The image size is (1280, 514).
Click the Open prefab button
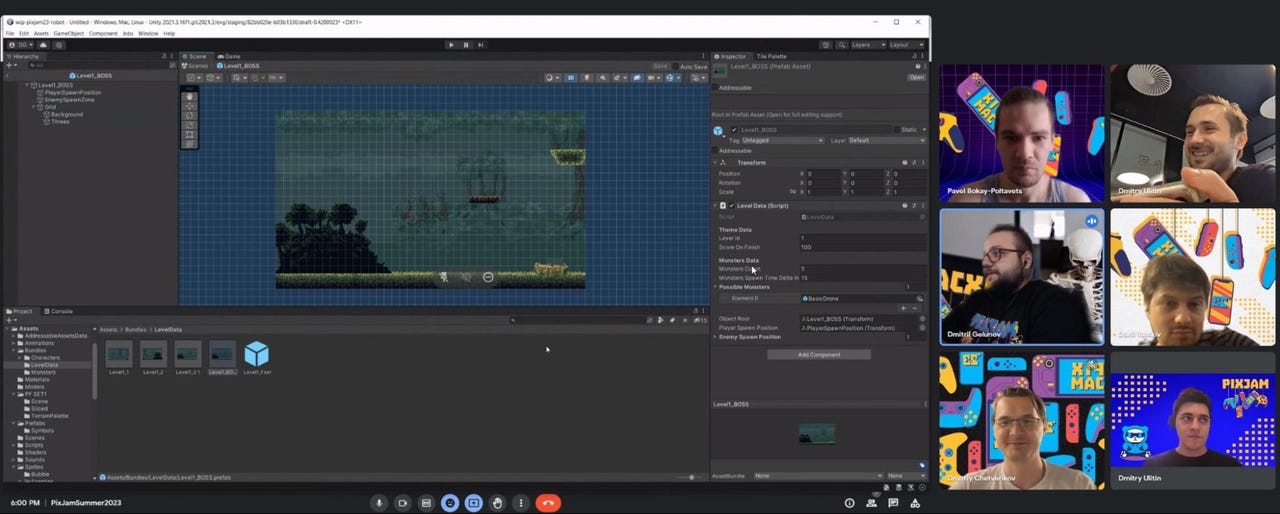tap(916, 77)
